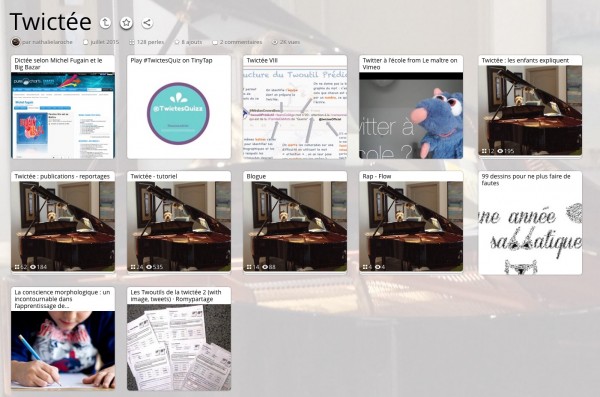Open par nathalielaroche profile link
The image size is (600, 397).
point(47,42)
